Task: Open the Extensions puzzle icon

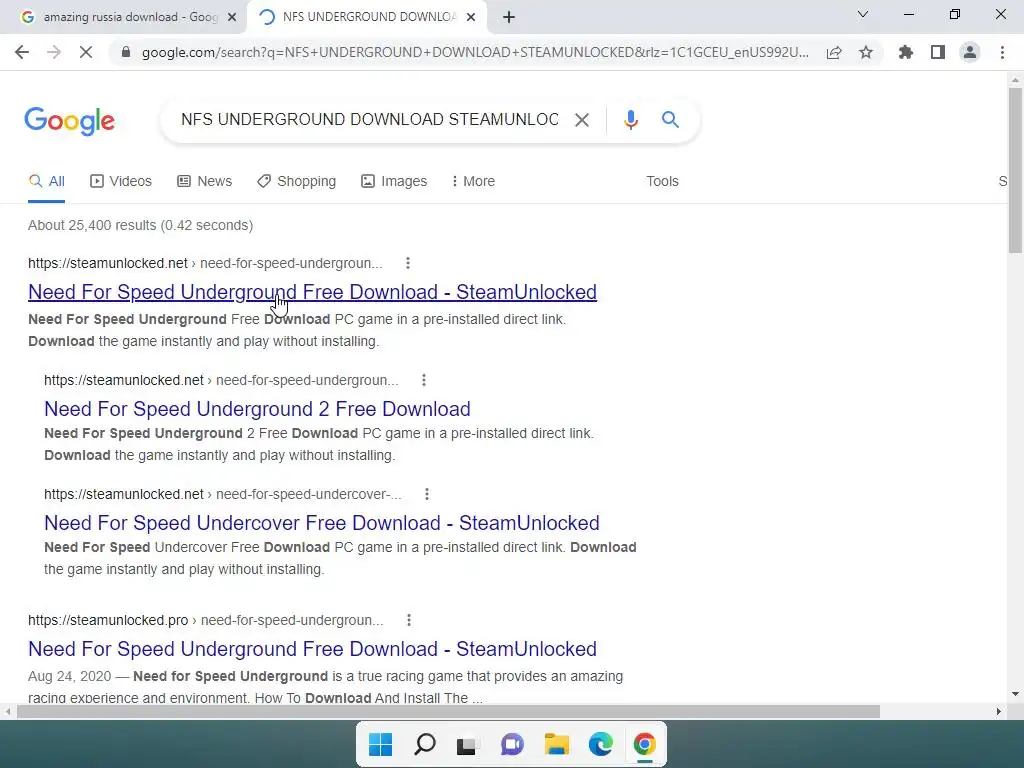Action: (906, 52)
